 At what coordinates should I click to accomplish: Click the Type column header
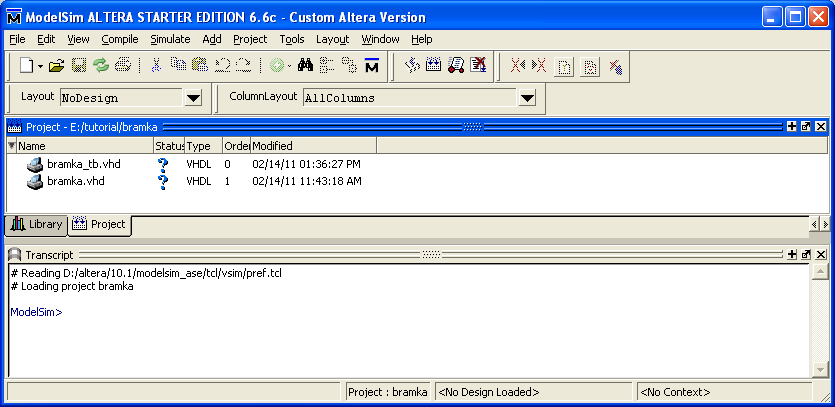(x=203, y=145)
